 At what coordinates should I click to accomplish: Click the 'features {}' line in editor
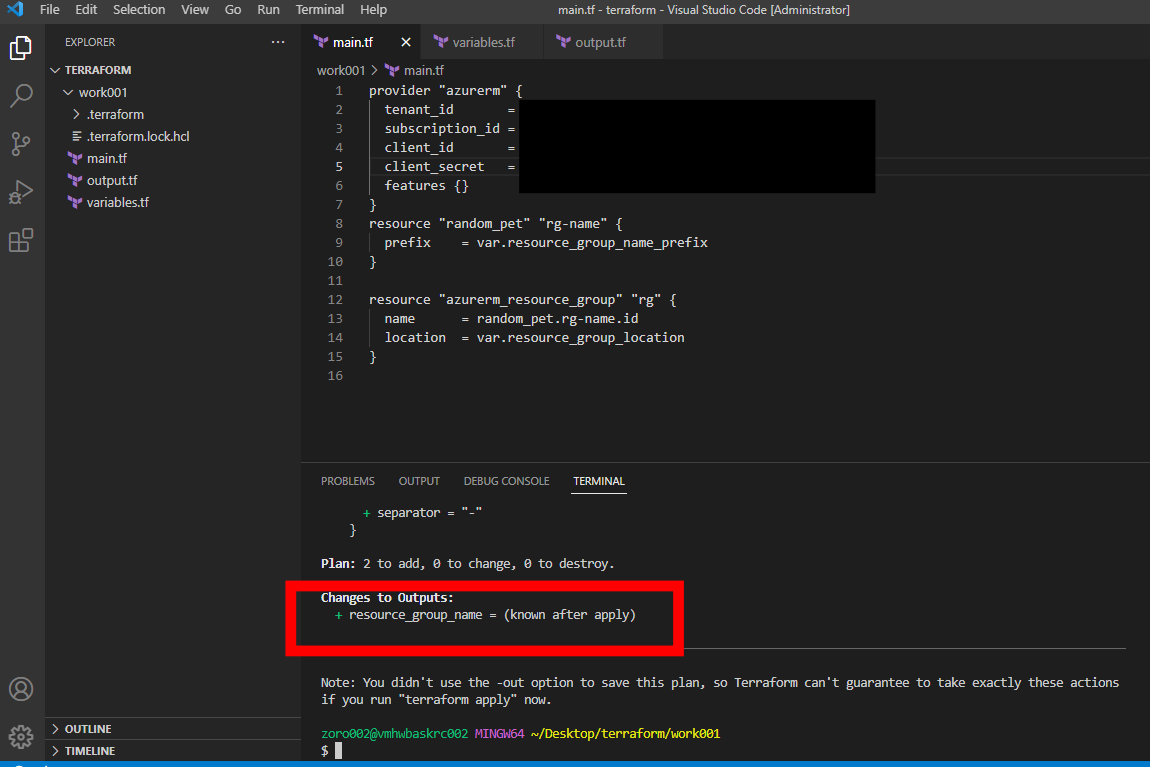(426, 186)
